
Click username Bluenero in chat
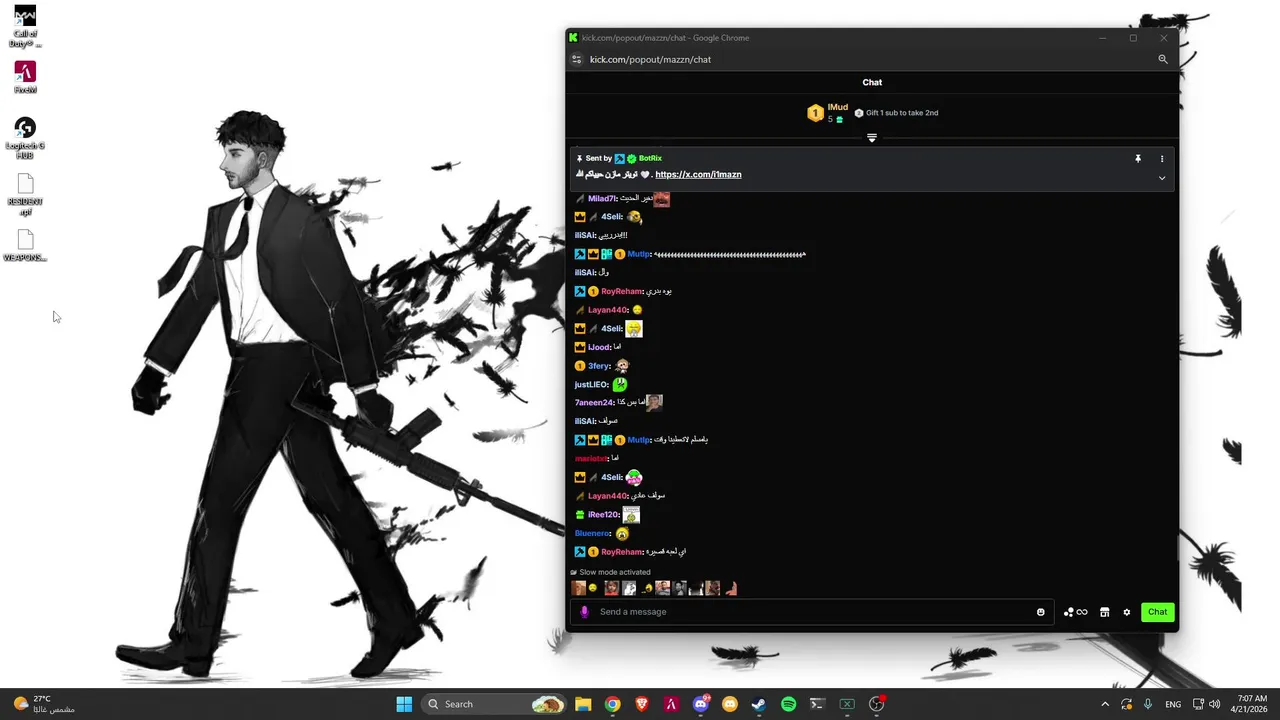[593, 533]
